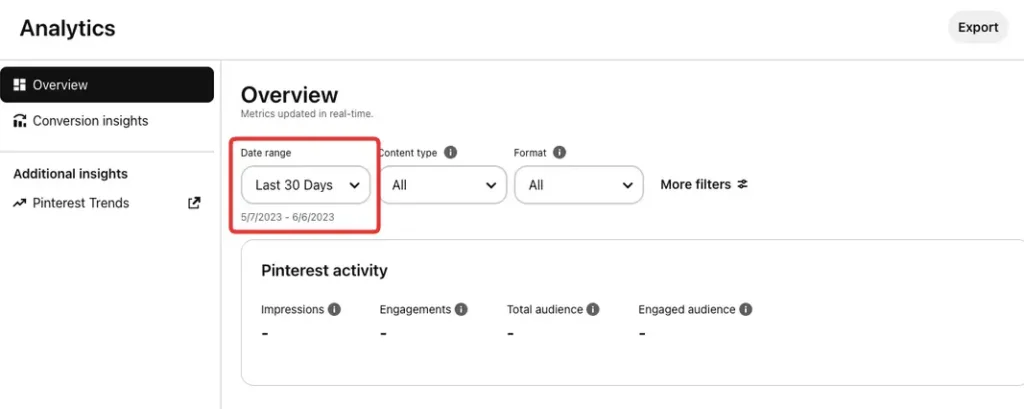Click the info icon next to Content type
1024x409 pixels.
451,152
